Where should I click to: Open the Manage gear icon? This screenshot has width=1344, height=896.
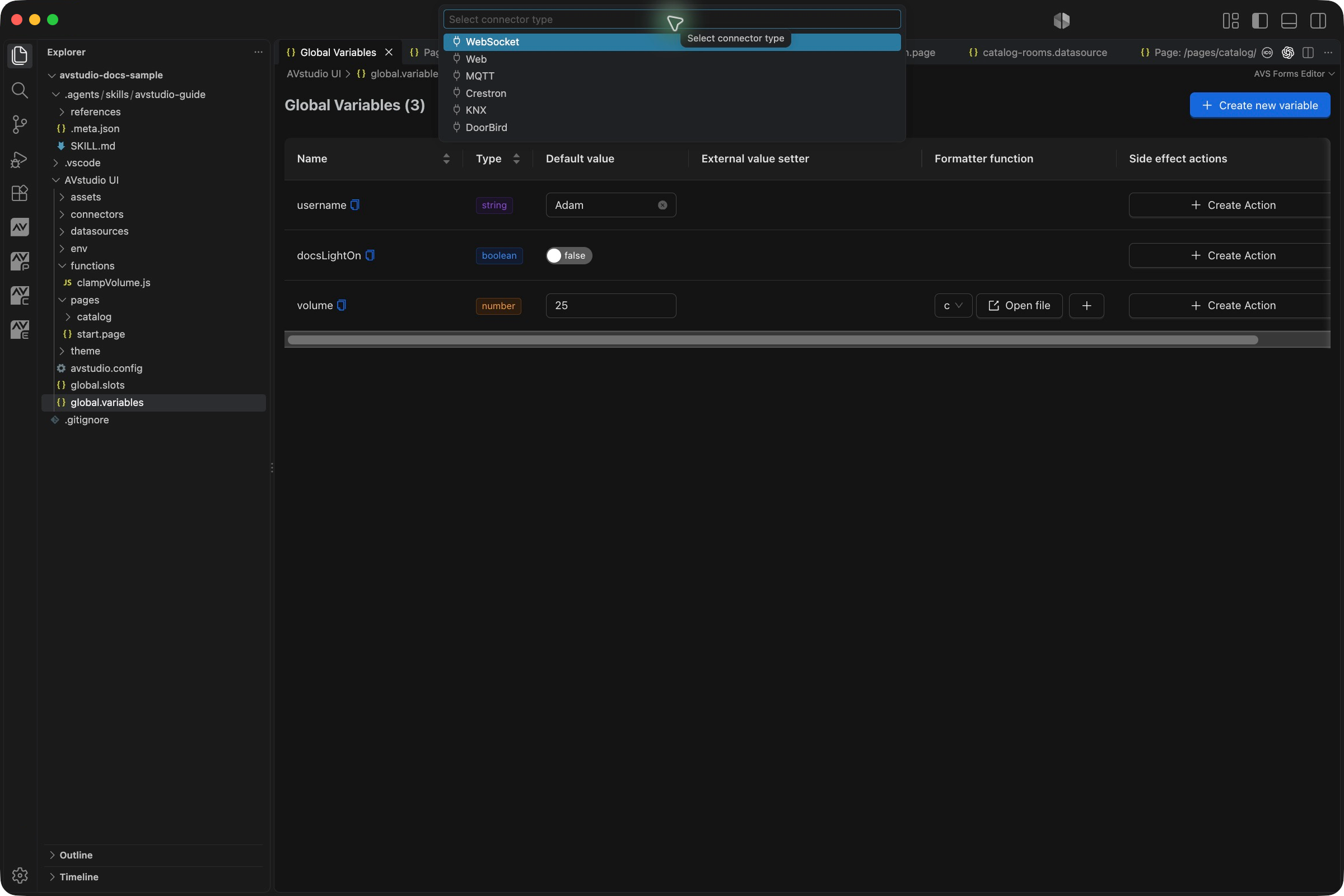(x=20, y=875)
